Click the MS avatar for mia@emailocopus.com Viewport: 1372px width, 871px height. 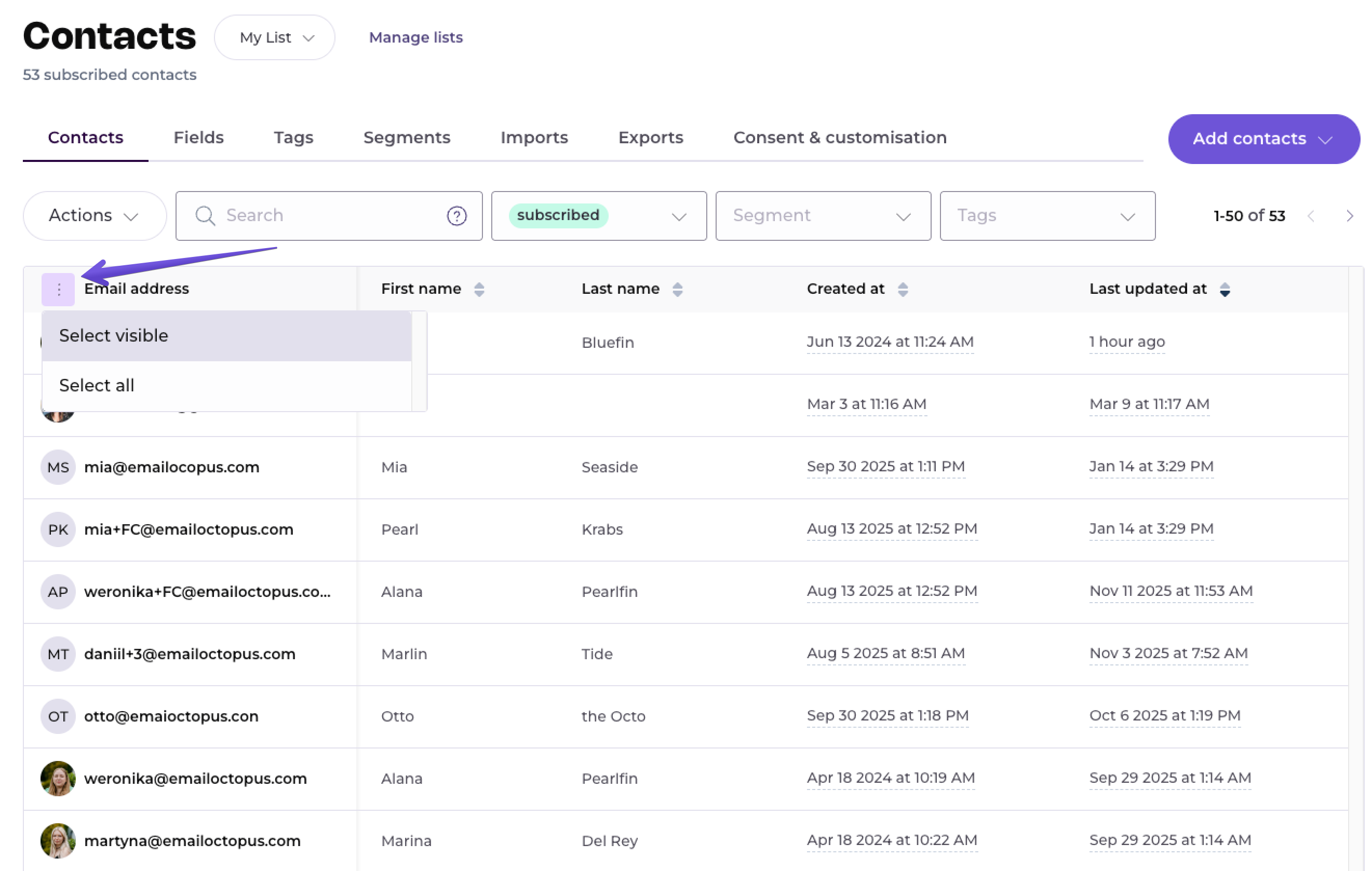click(58, 467)
